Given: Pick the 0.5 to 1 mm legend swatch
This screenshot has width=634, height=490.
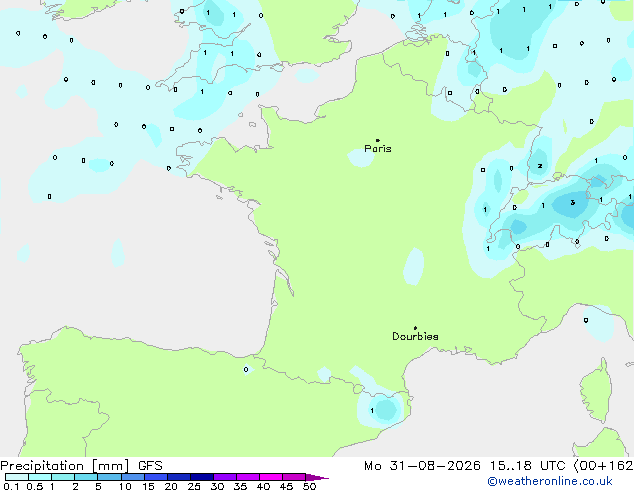Looking at the screenshot, I should 40,477.
